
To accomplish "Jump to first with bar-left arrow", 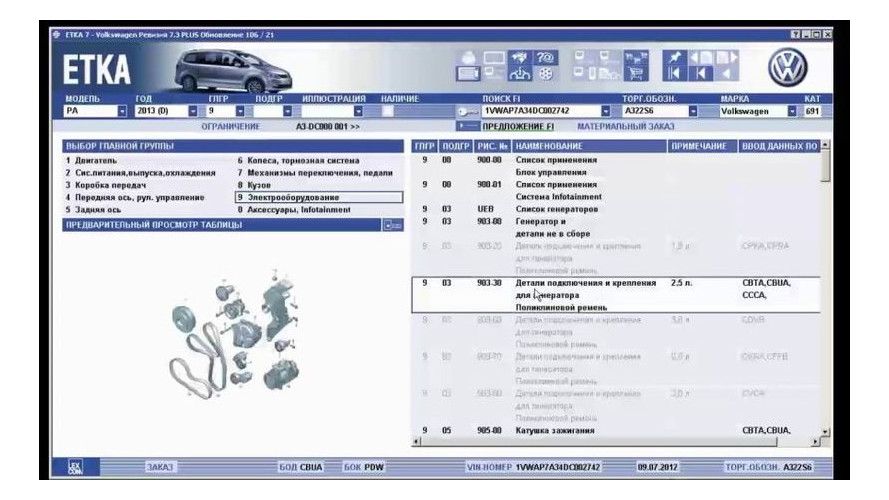I will point(675,74).
